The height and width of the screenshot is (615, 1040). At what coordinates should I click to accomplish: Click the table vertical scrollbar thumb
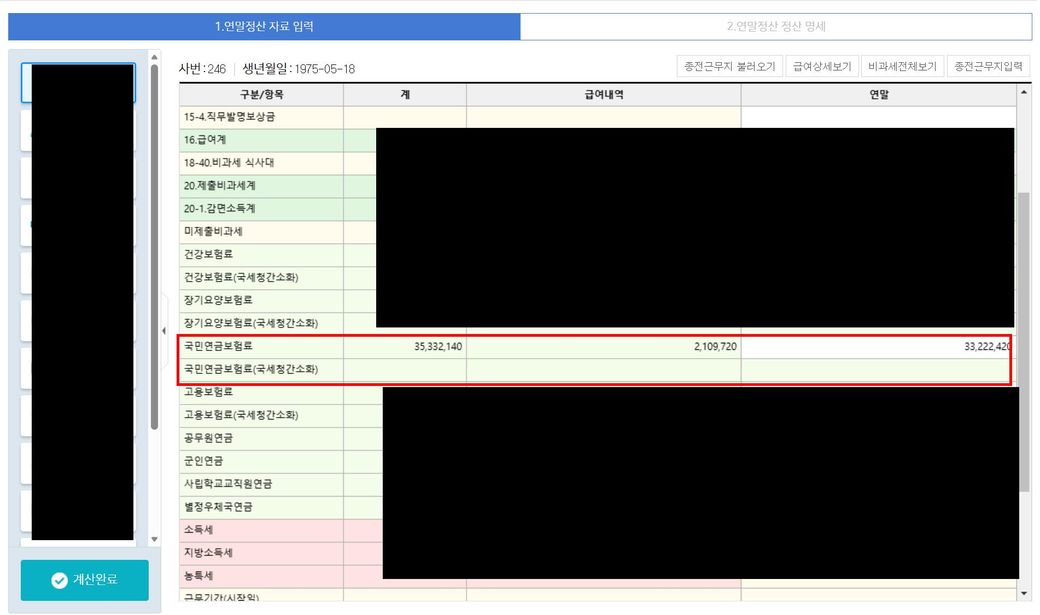click(x=1024, y=340)
